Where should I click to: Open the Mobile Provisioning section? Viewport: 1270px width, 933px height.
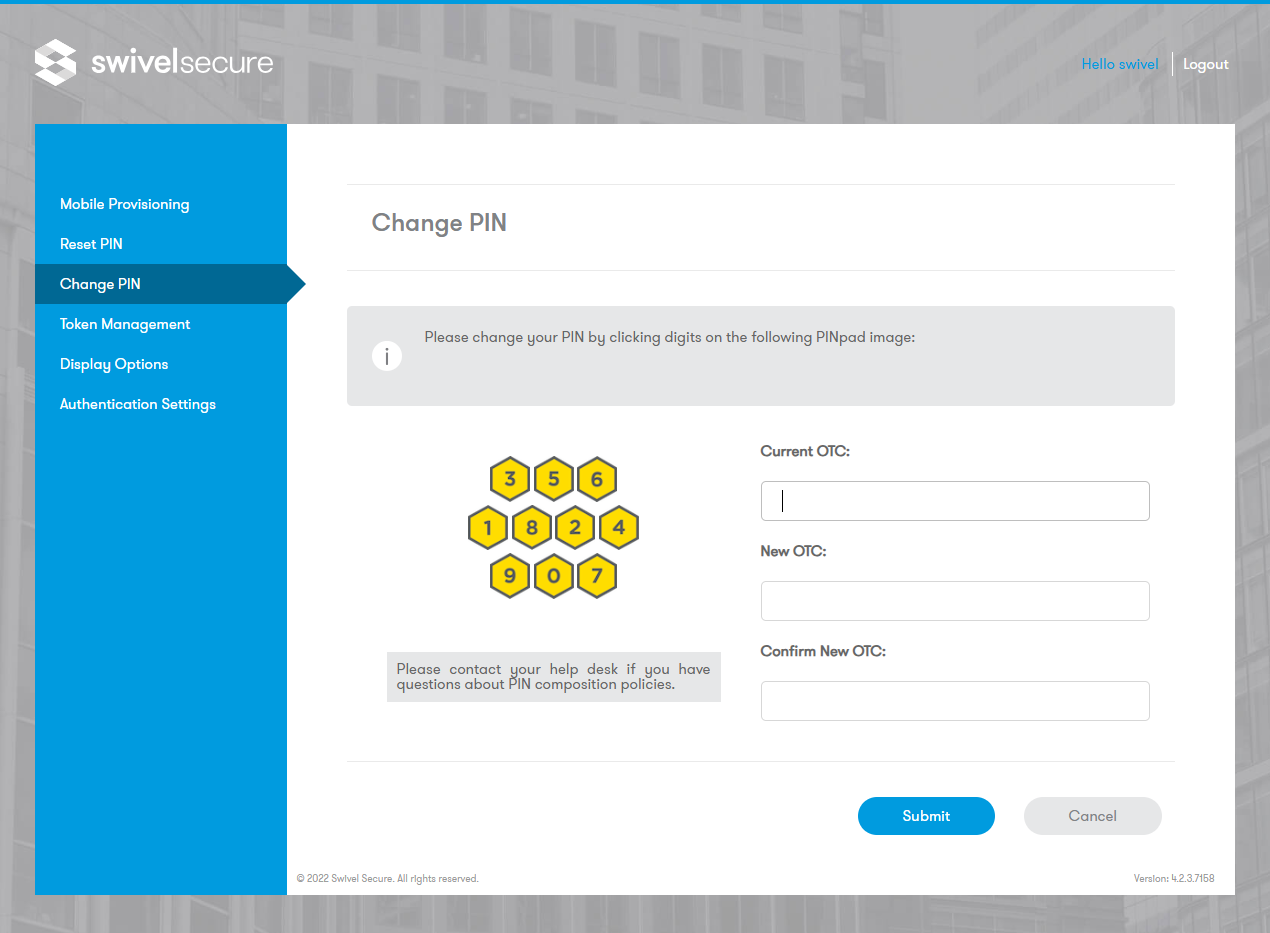coord(124,204)
